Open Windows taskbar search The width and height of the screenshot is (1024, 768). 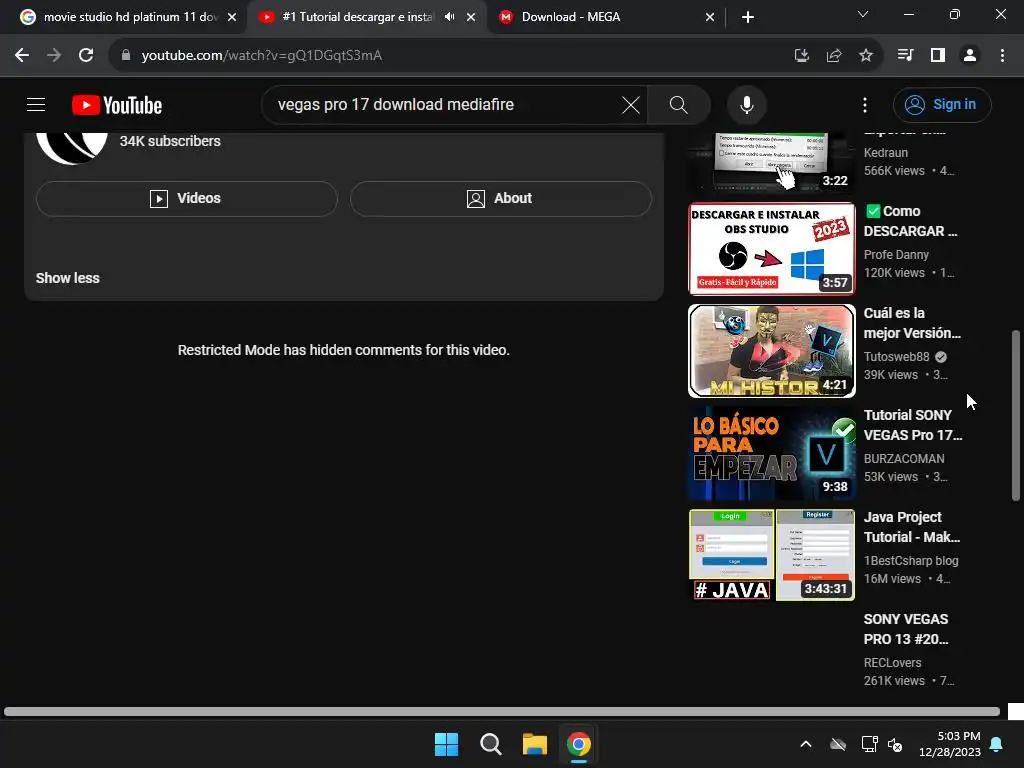click(490, 744)
